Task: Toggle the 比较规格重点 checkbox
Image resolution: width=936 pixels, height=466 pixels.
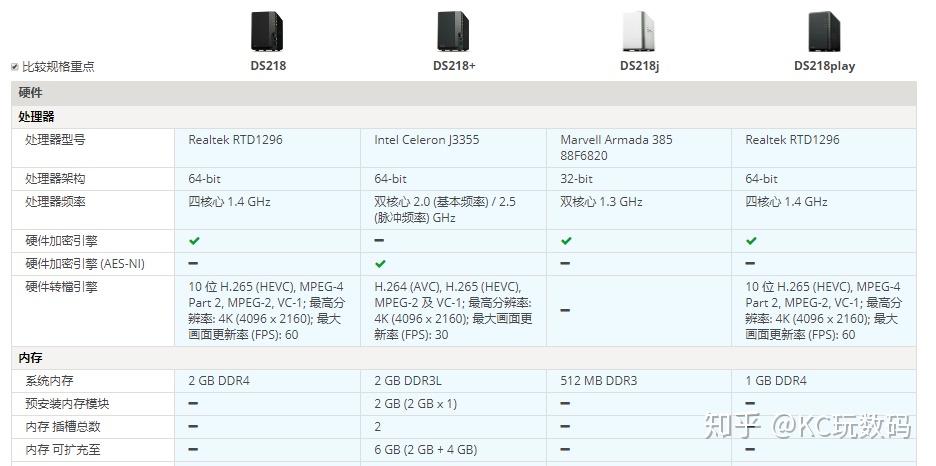Action: coord(15,67)
